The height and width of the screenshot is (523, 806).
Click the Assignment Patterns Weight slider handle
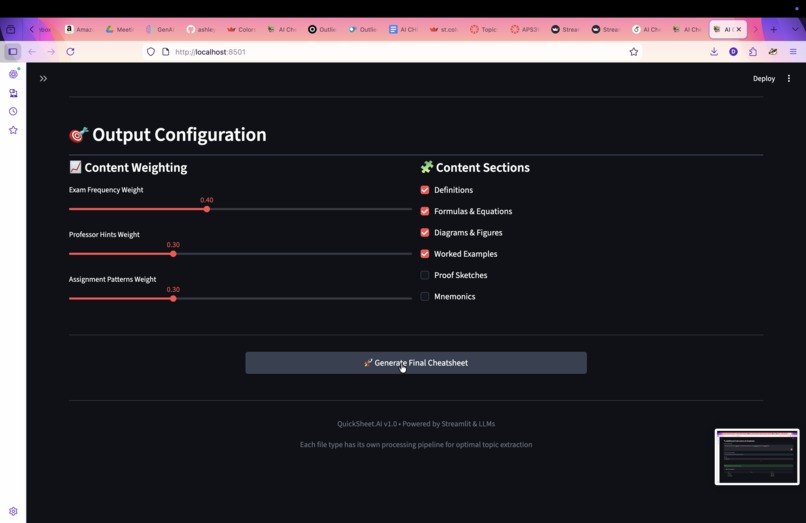click(173, 298)
